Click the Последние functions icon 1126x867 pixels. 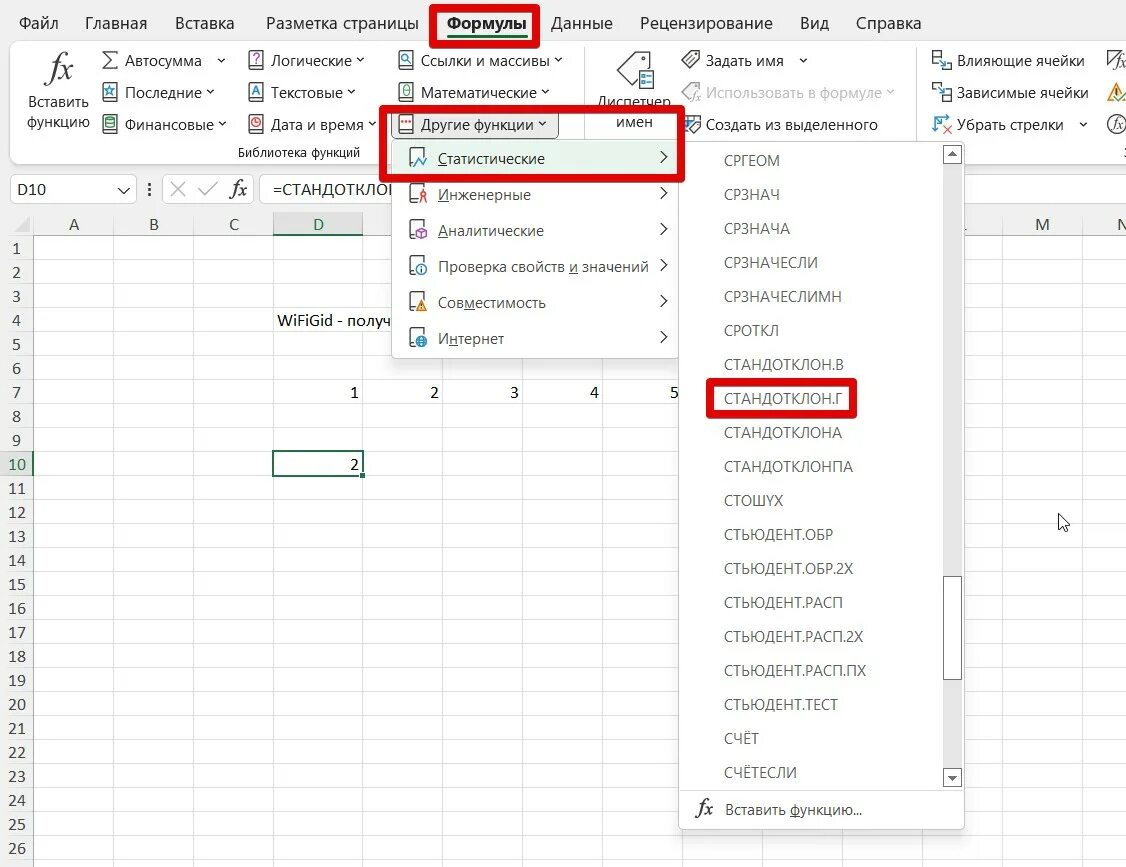coord(110,92)
